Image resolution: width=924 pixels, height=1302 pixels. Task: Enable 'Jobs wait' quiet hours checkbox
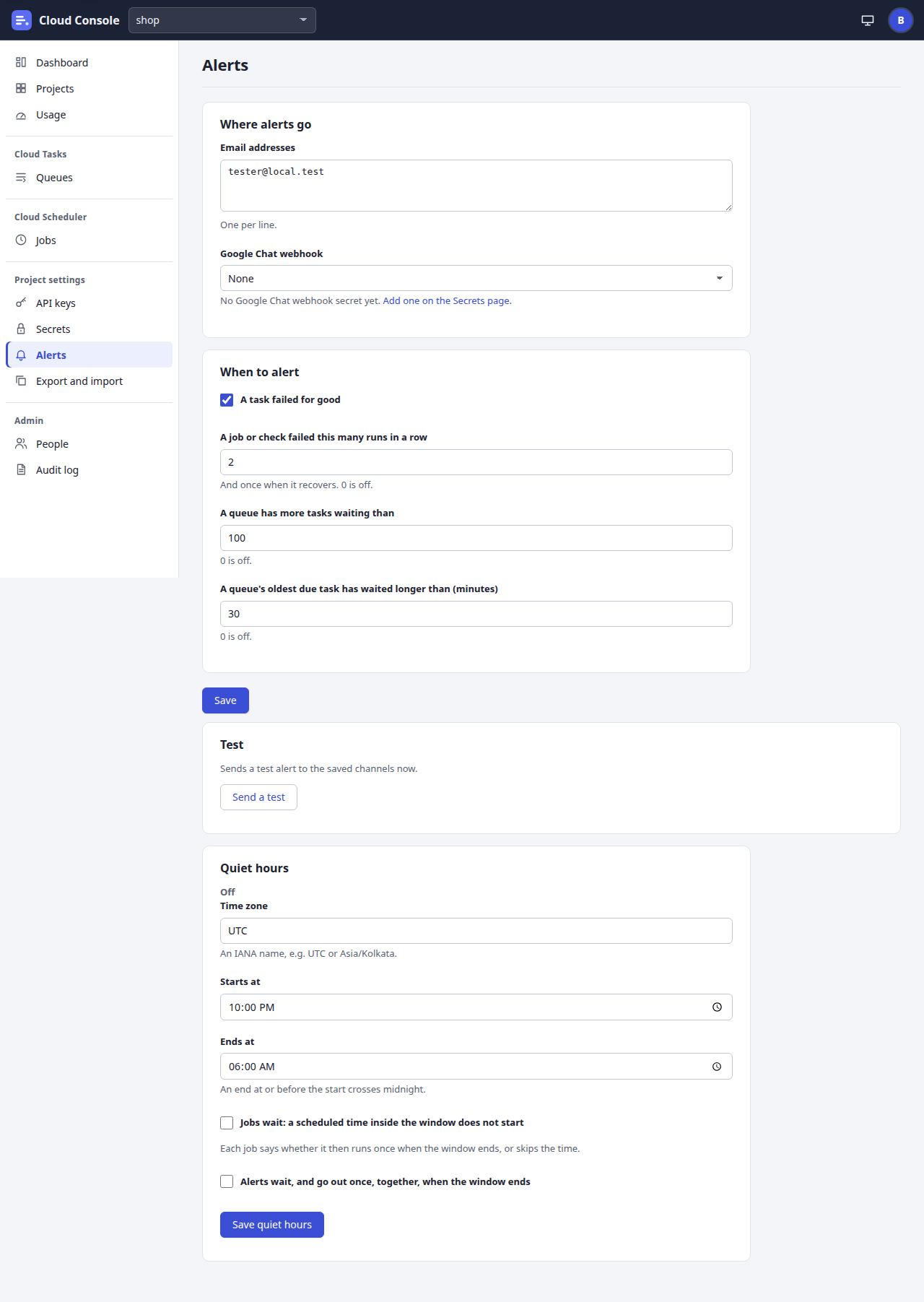coord(227,1123)
